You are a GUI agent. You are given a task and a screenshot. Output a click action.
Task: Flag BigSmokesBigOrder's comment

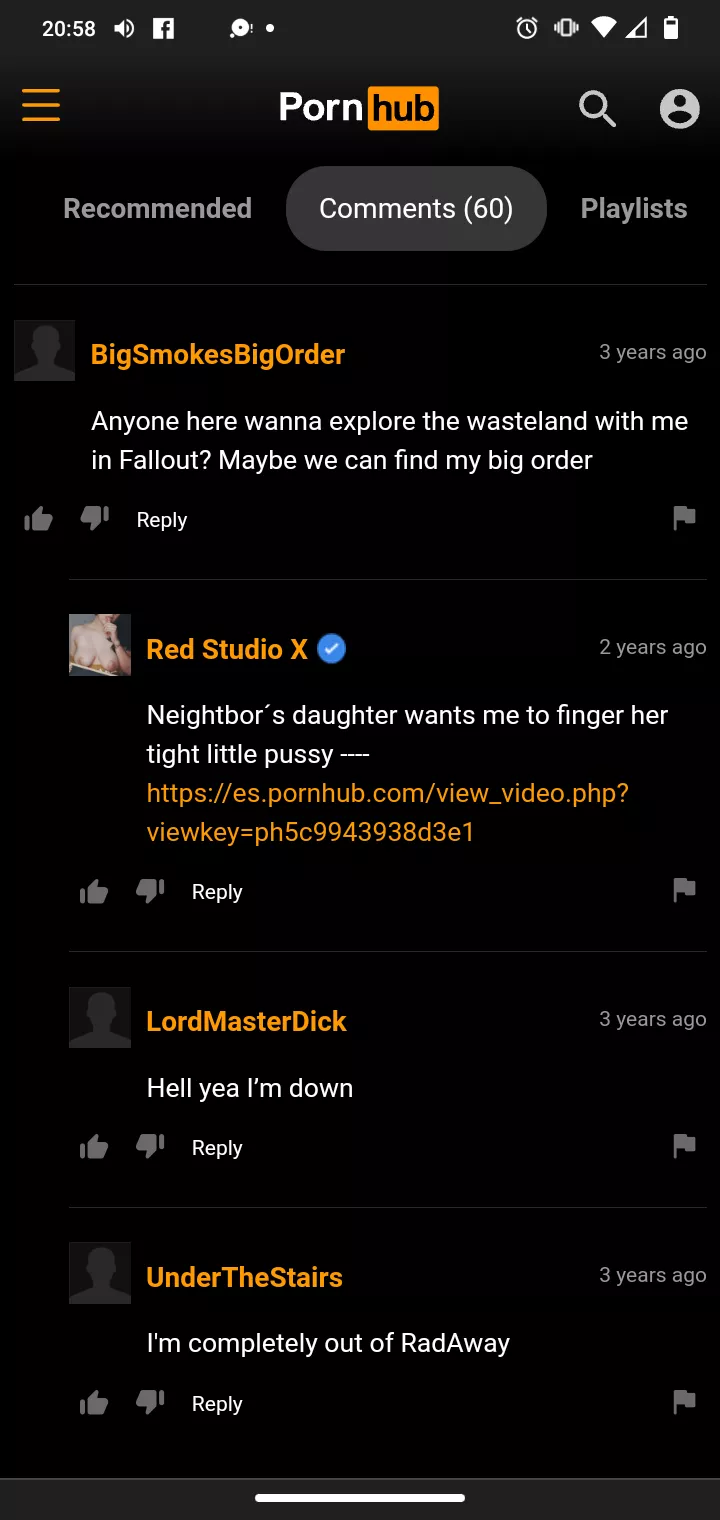click(684, 518)
